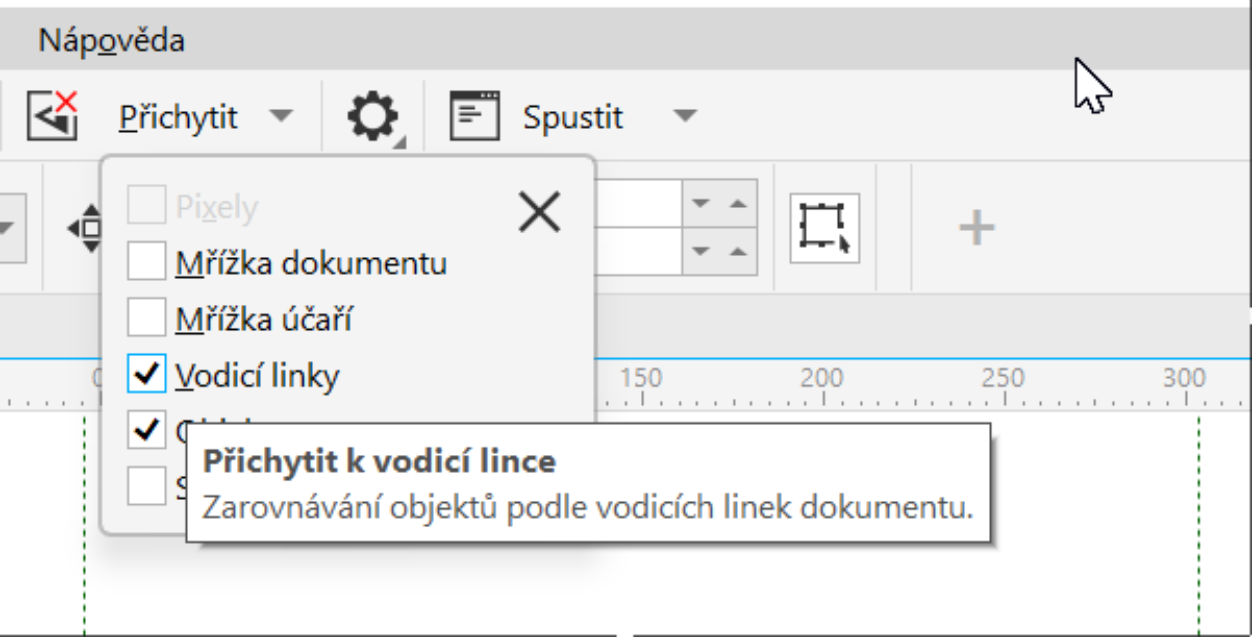Screen dimensions: 1252x637
Task: Enable the Mřížka dokumentu checkbox
Action: click(x=147, y=264)
